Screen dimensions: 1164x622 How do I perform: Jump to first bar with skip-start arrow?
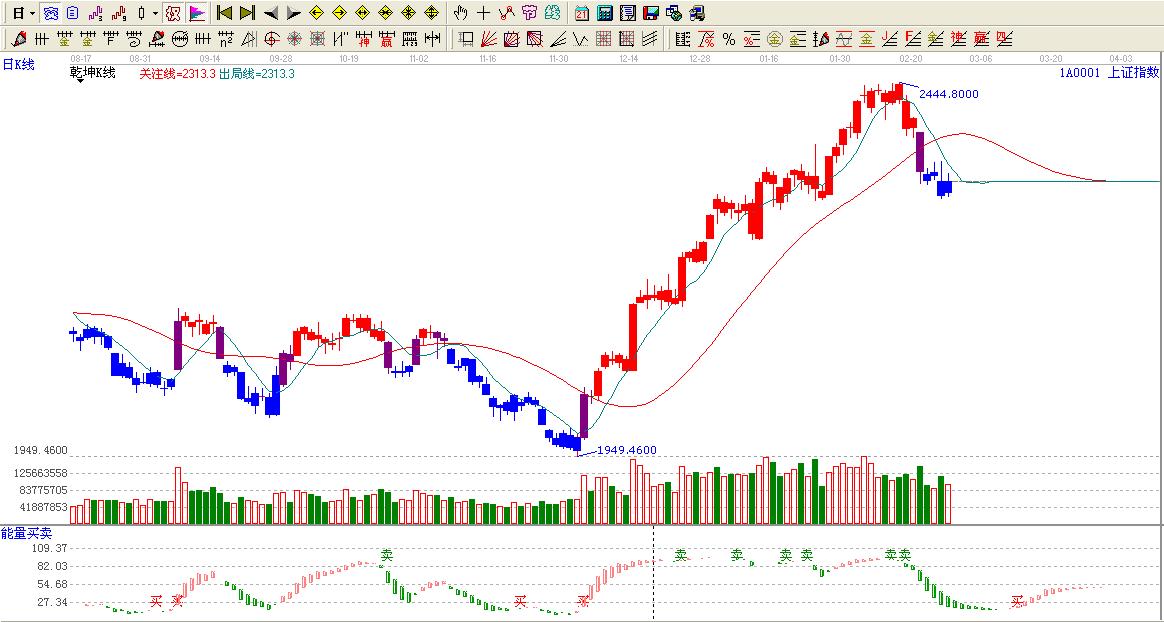224,13
